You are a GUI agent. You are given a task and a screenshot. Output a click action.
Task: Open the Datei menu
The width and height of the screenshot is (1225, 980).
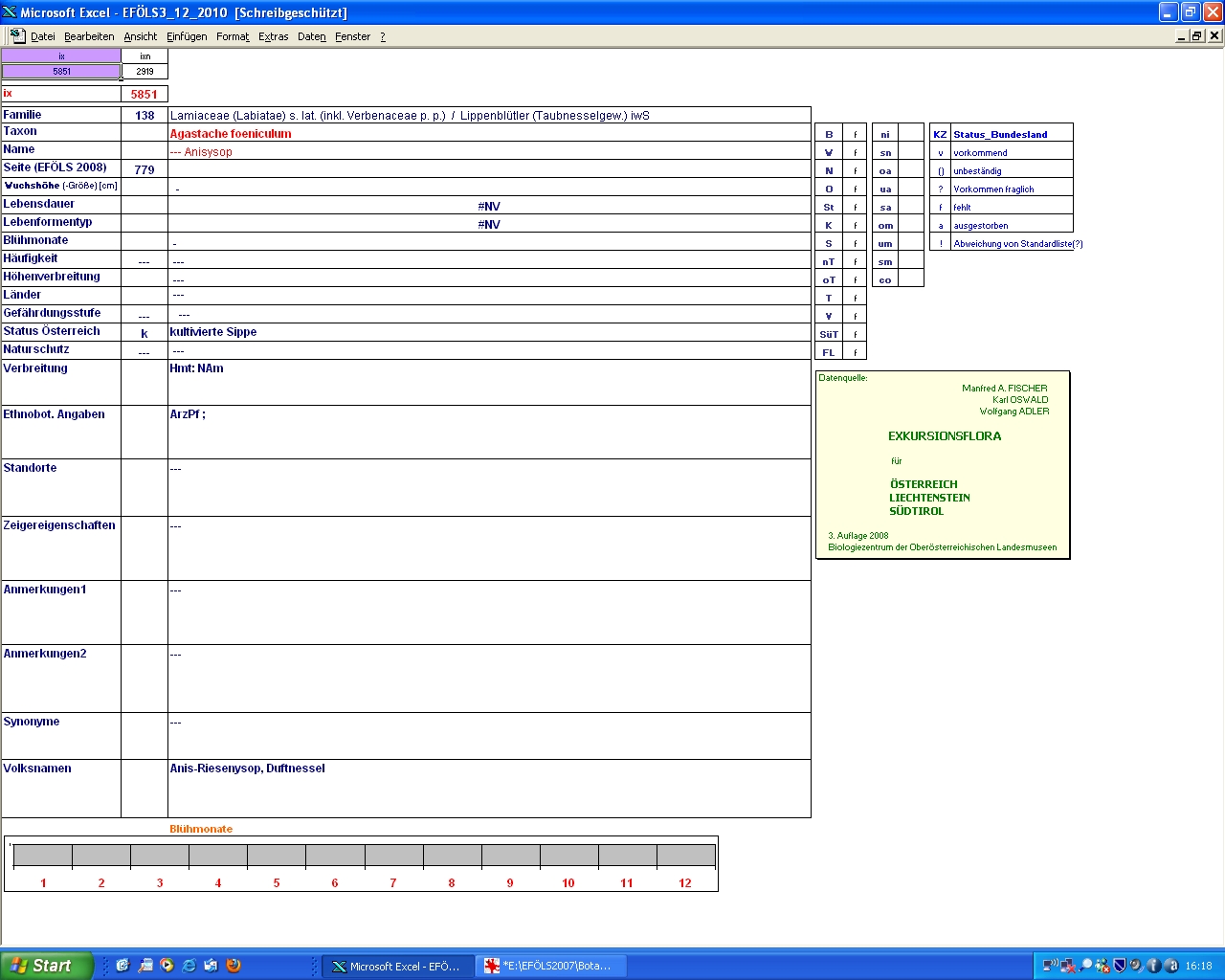(42, 36)
